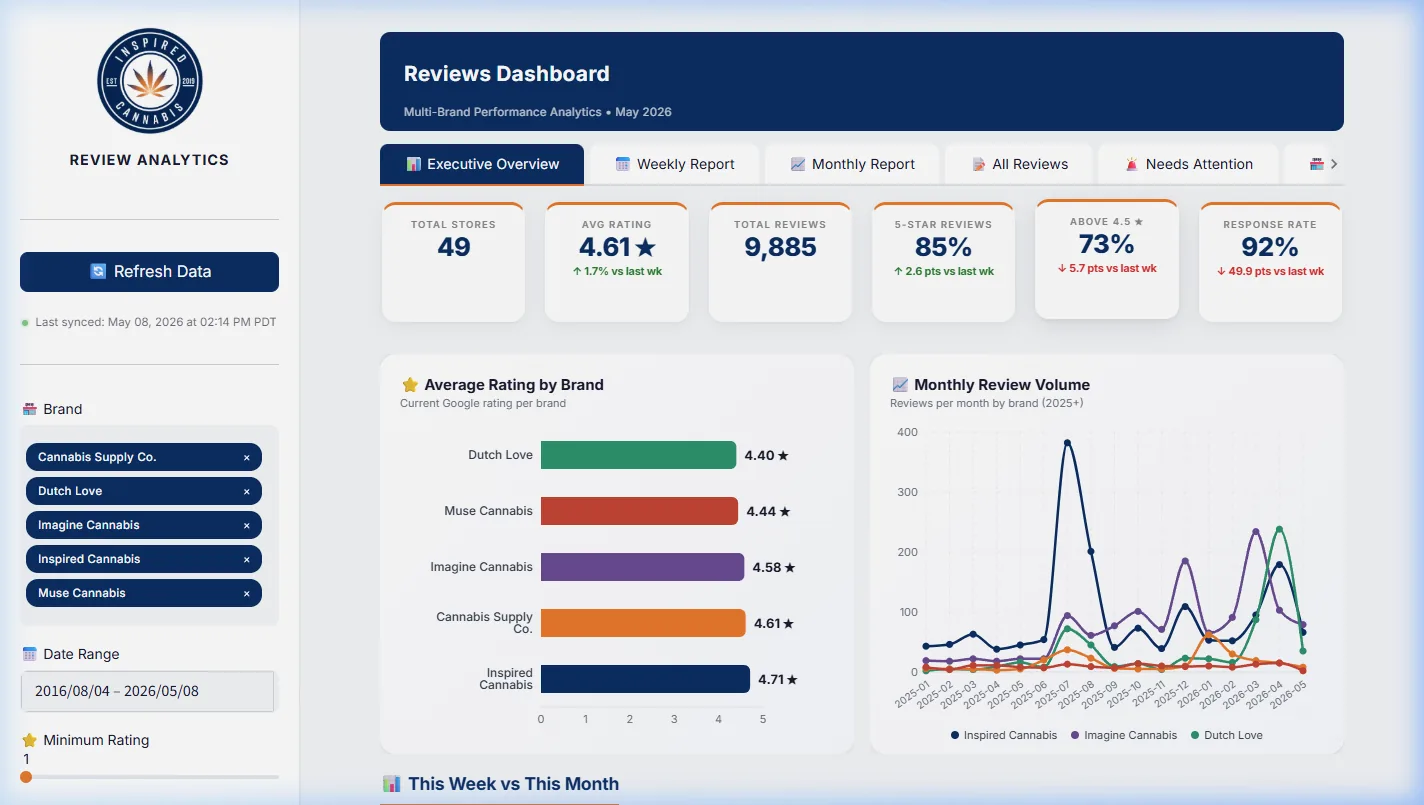Click '↑ 1.7% vs last wk' text

617,272
